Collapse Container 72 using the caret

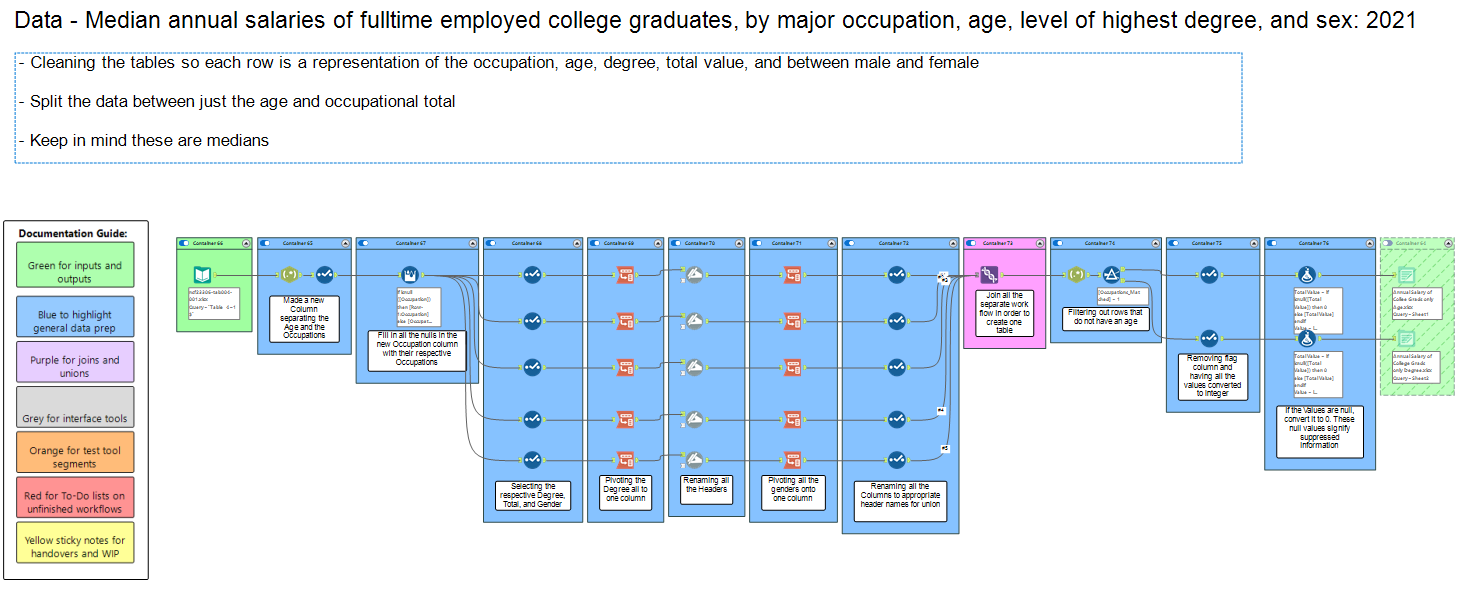click(953, 243)
